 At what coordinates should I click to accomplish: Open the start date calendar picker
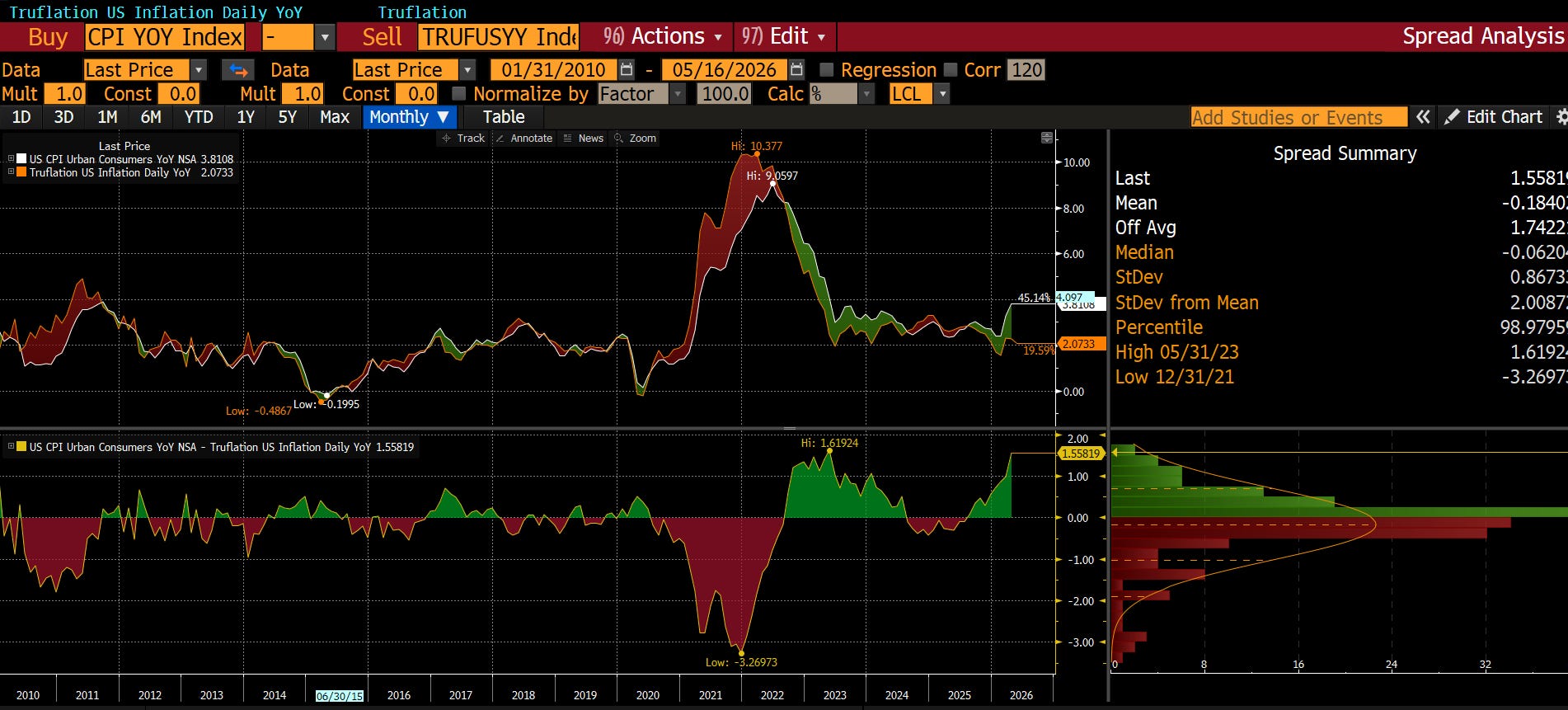627,70
